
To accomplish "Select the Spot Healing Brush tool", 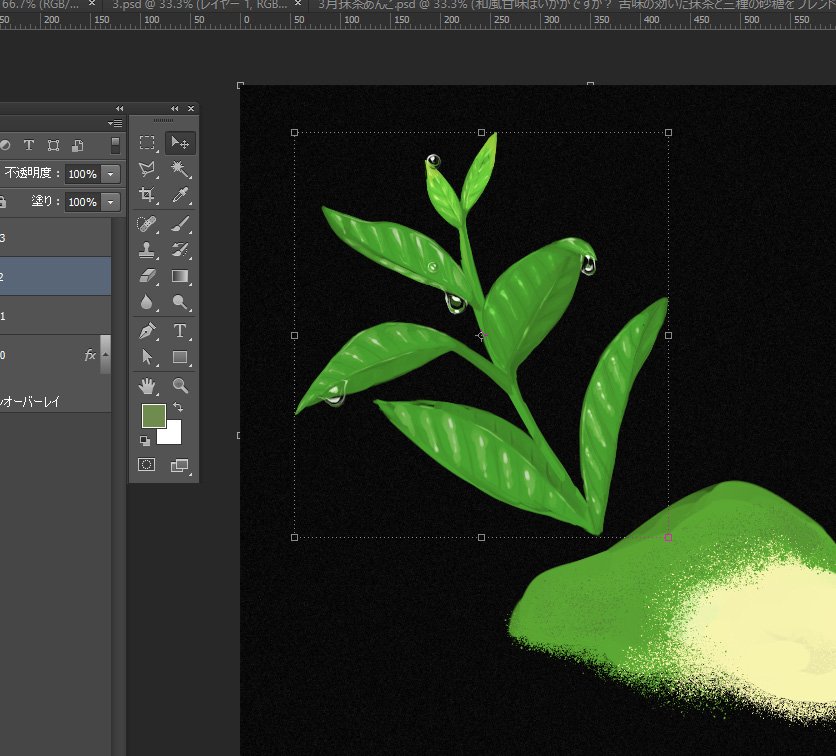I will pos(147,224).
